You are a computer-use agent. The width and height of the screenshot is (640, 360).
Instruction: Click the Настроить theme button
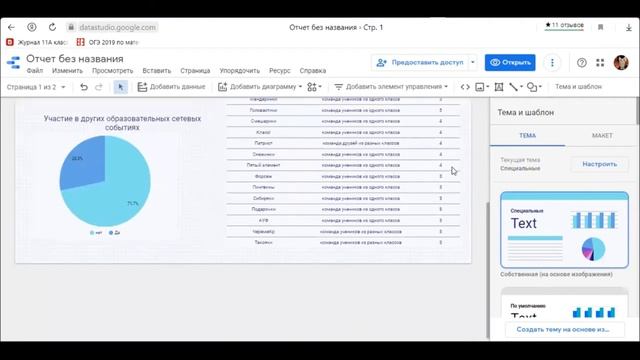tap(600, 164)
